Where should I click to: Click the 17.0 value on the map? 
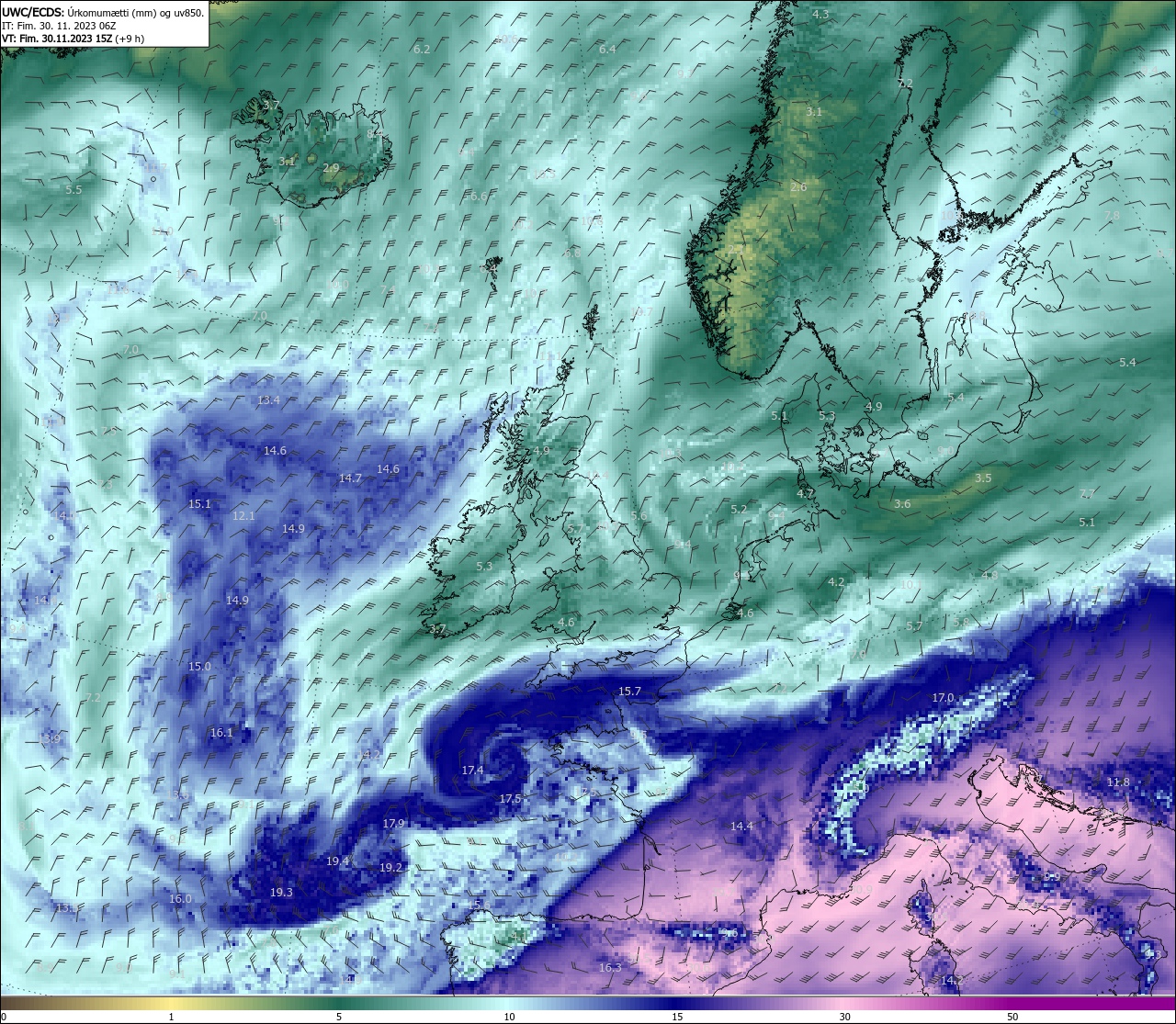coord(943,698)
